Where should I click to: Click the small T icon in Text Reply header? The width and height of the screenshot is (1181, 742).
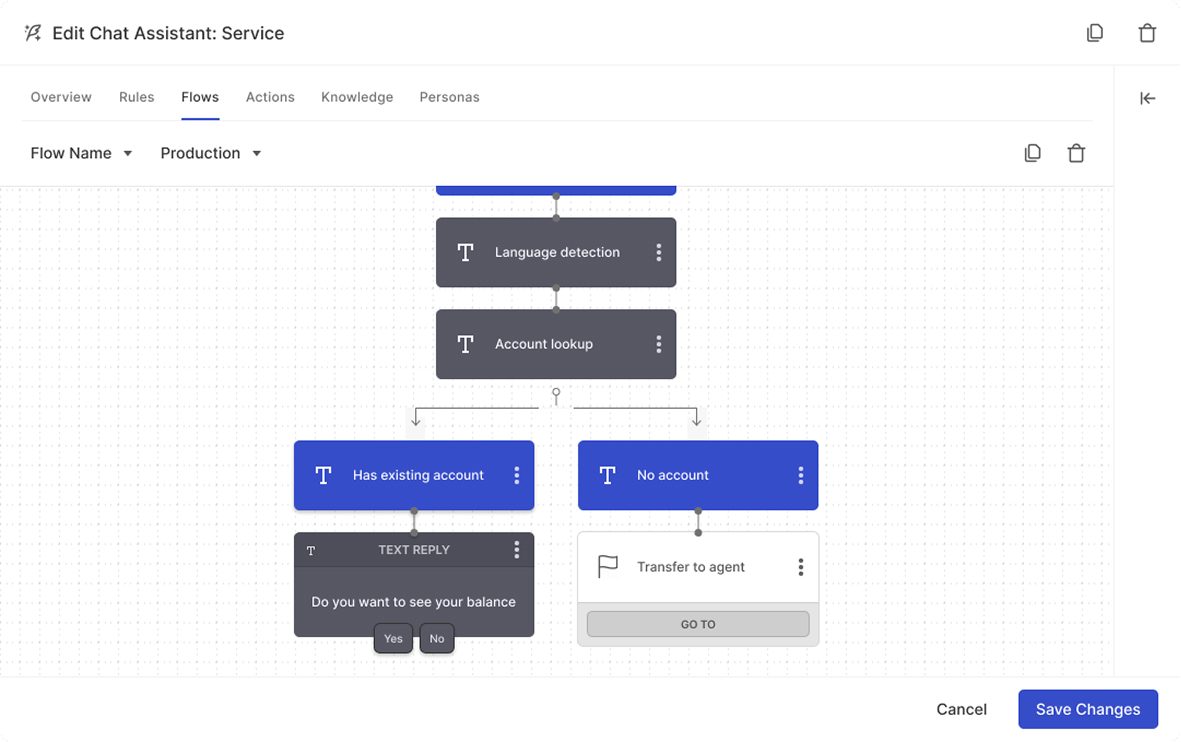point(311,551)
